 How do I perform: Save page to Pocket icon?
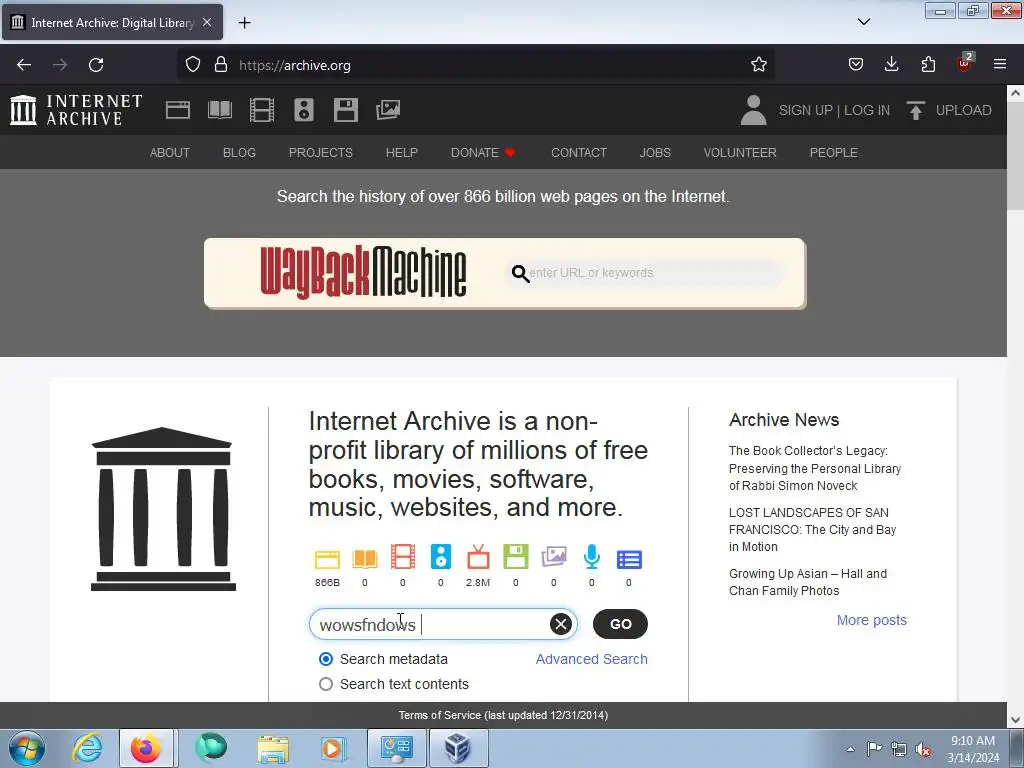pyautogui.click(x=856, y=65)
